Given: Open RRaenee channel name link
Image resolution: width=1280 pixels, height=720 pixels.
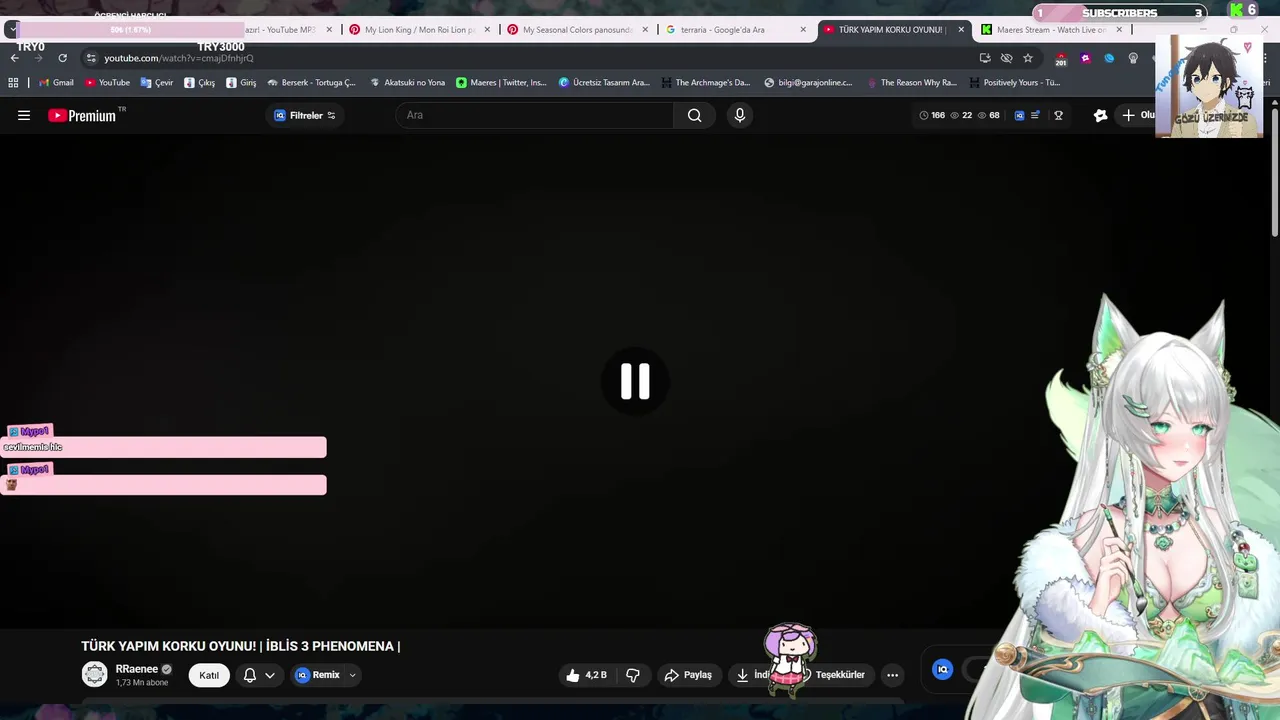Looking at the screenshot, I should (137, 669).
